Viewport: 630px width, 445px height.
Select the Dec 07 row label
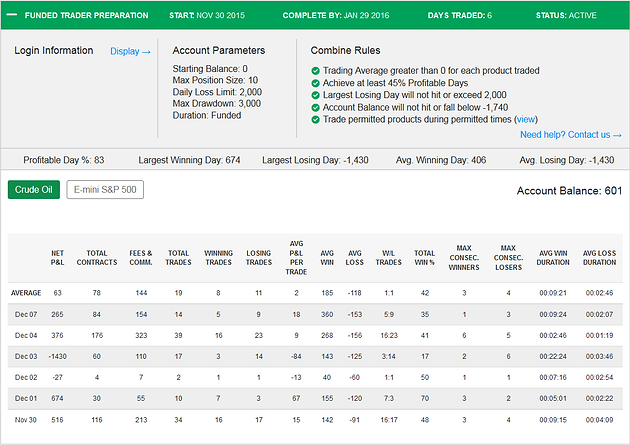pos(26,314)
